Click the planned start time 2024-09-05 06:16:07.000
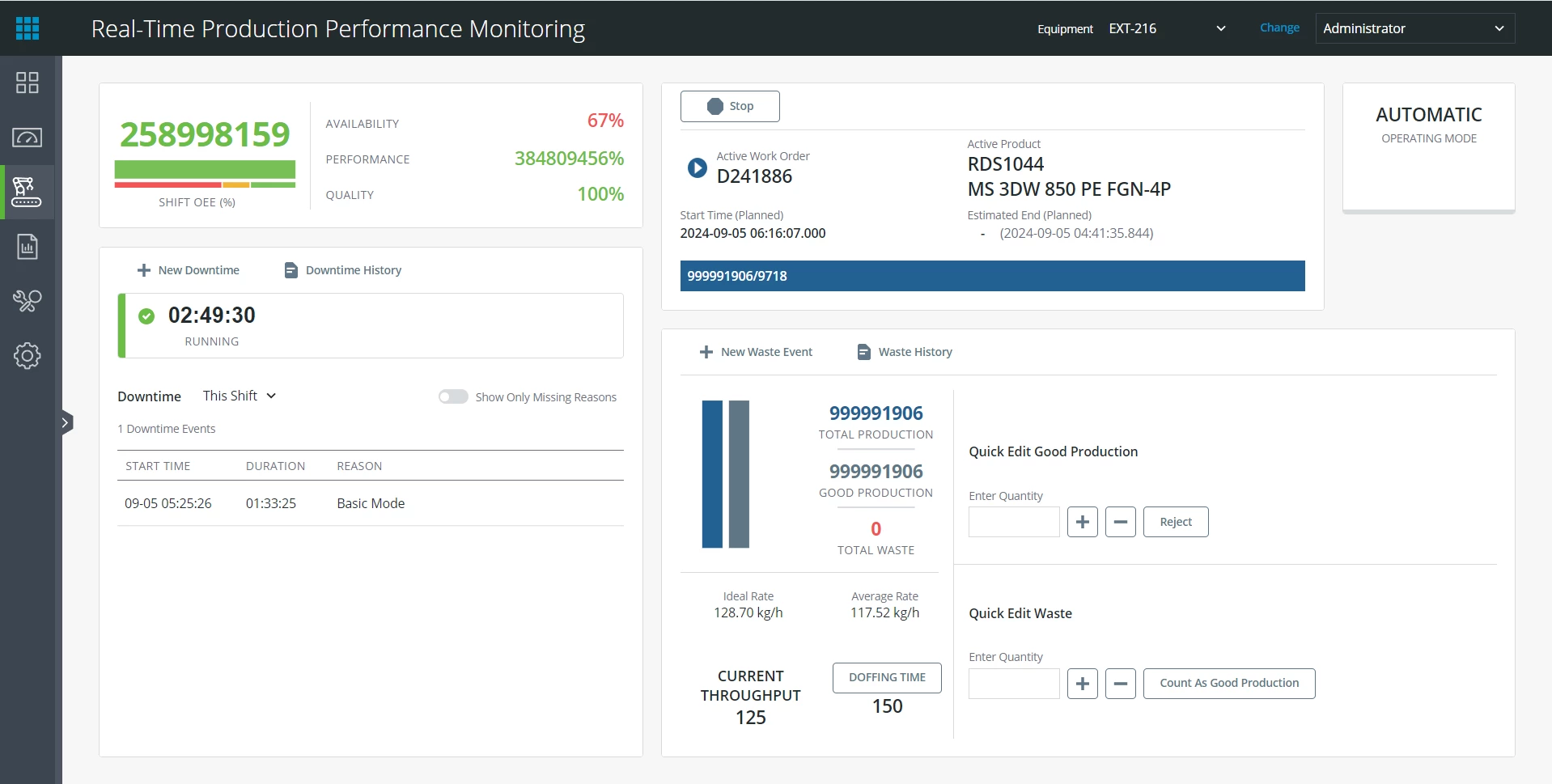This screenshot has height=784, width=1552. [753, 233]
